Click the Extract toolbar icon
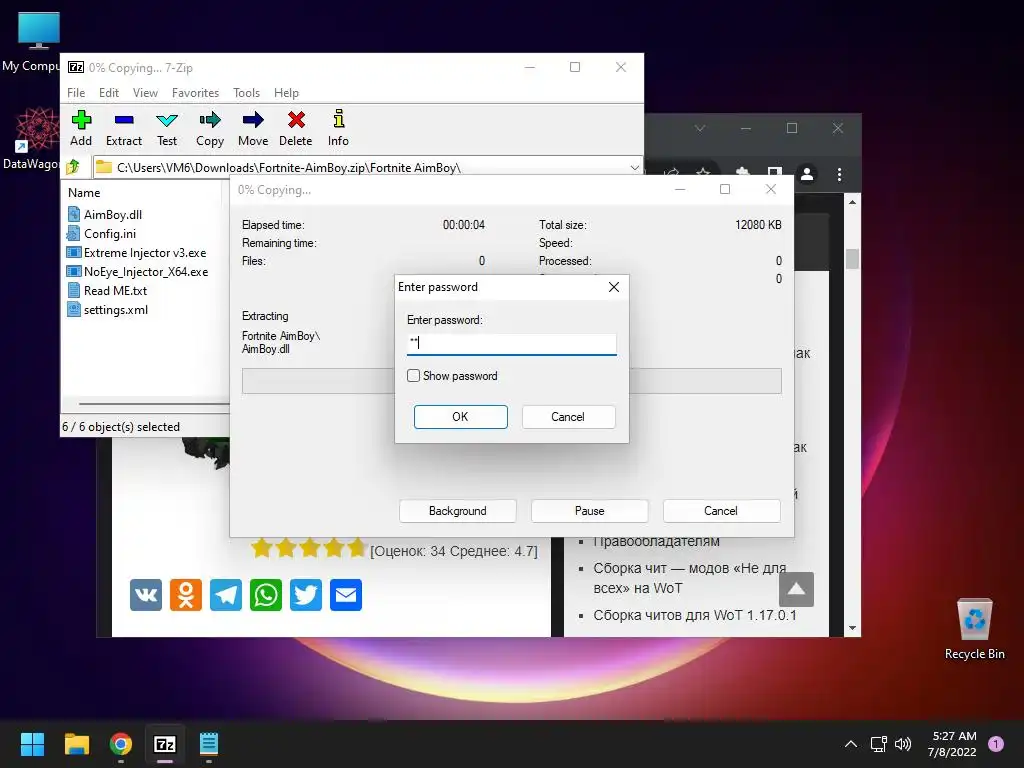The height and width of the screenshot is (768, 1024). 123,128
